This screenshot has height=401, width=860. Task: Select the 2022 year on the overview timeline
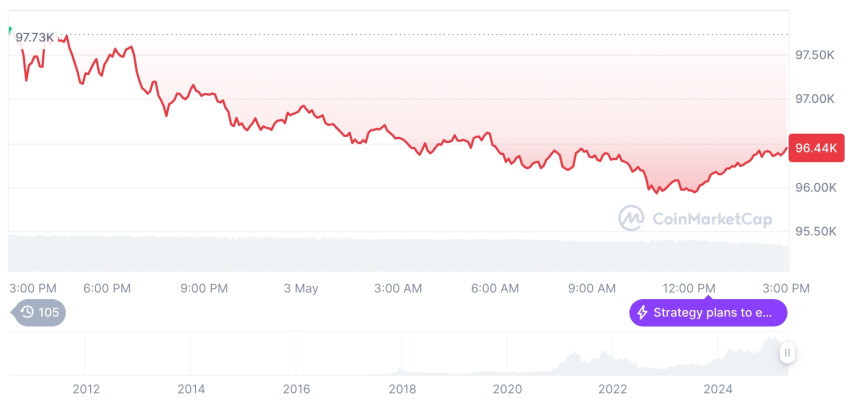613,388
